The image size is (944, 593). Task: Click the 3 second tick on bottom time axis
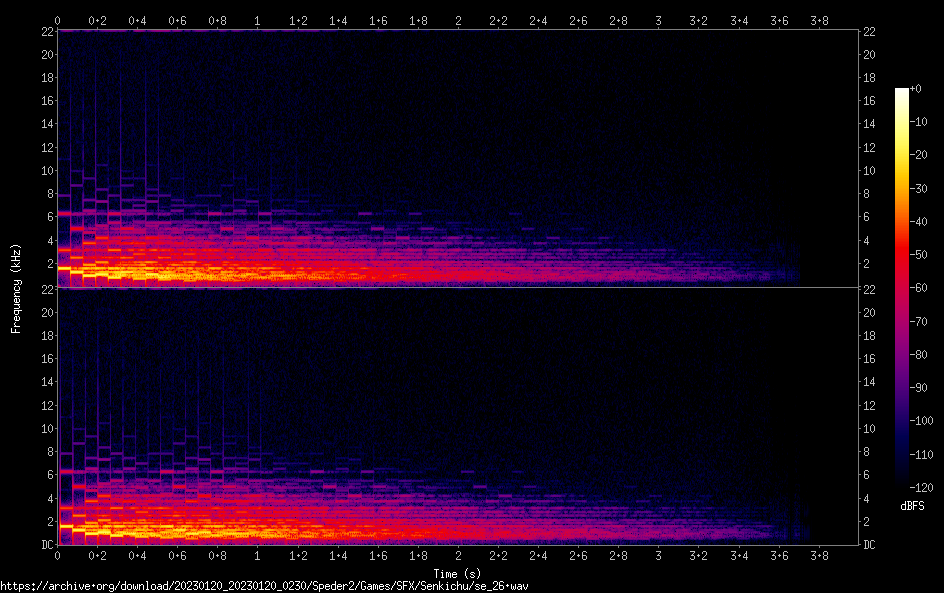point(658,555)
